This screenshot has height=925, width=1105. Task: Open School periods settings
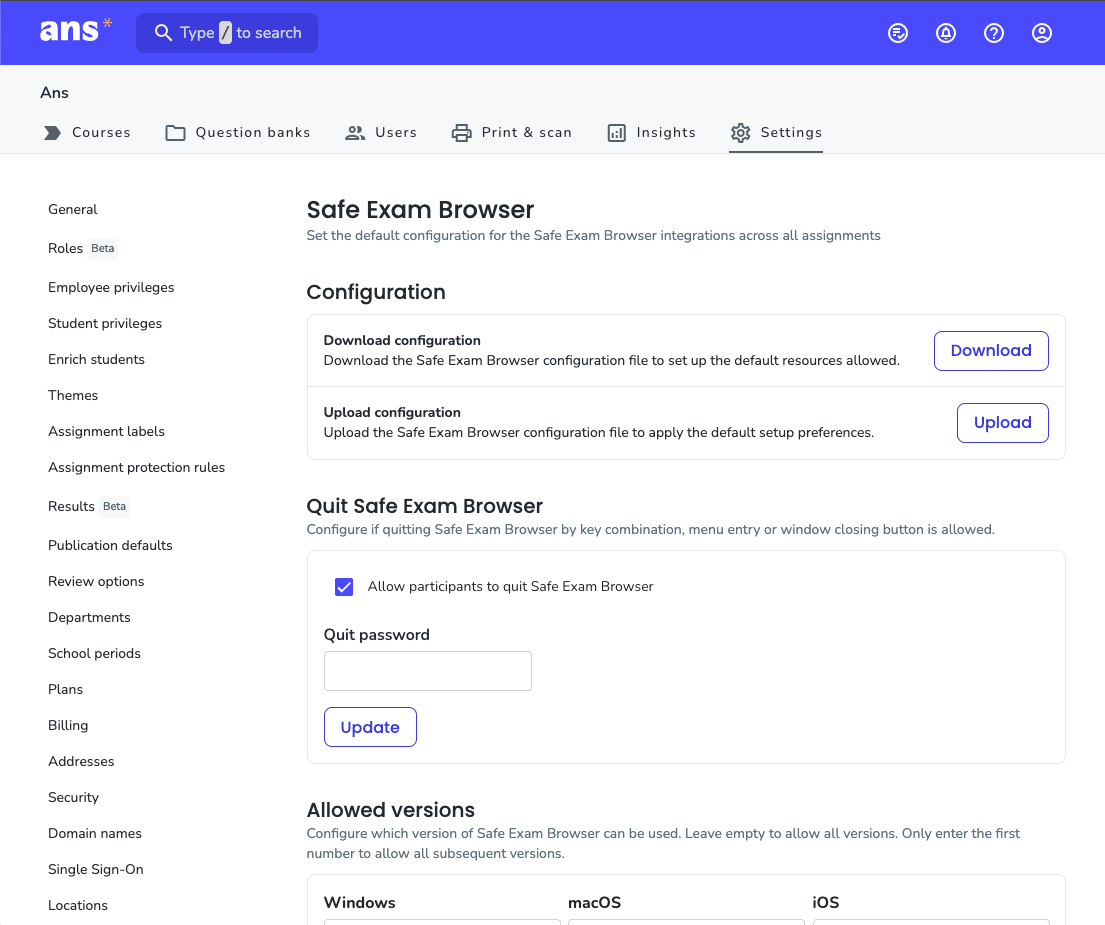click(x=94, y=653)
